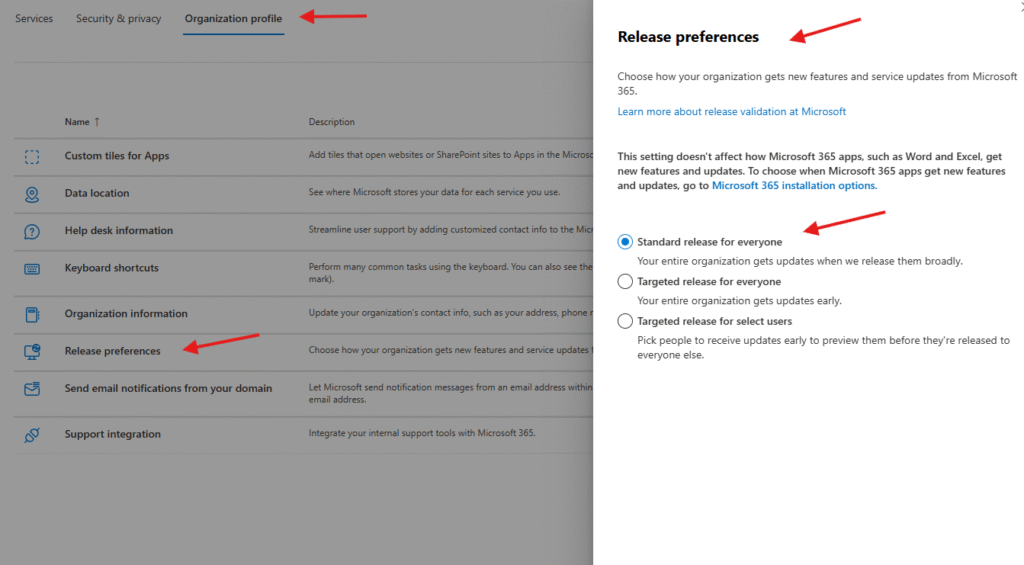Click the Release preferences icon
This screenshot has width=1024, height=565.
pos(32,352)
